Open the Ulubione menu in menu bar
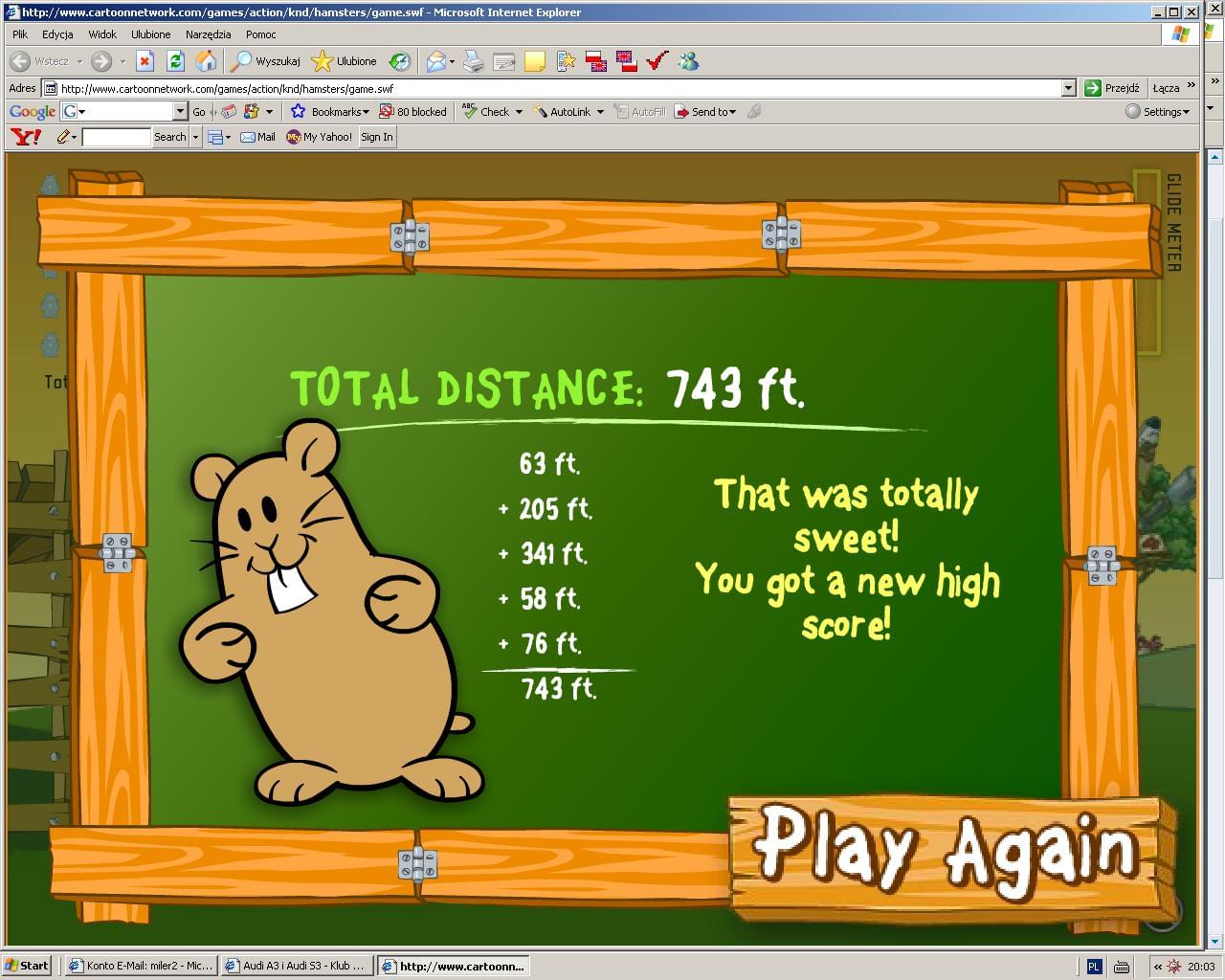1225x980 pixels. pyautogui.click(x=151, y=34)
